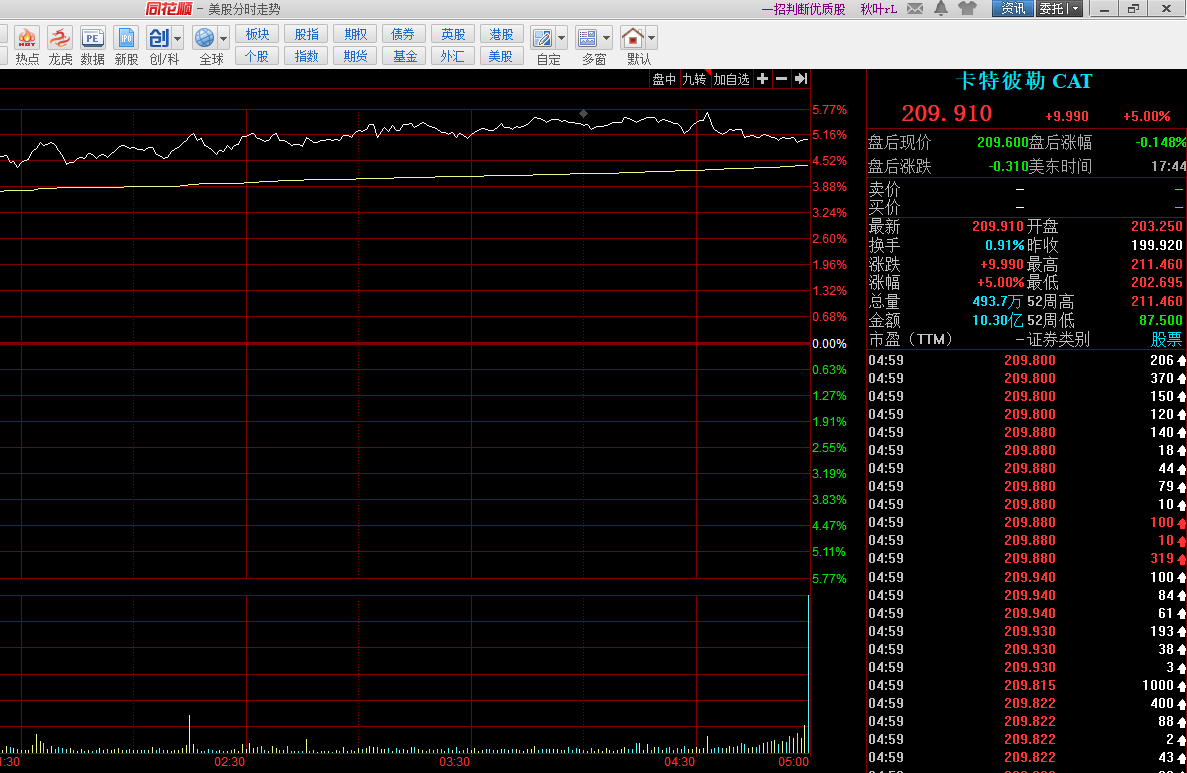Click the 资讯 news button
The image size is (1187, 773).
[1013, 8]
